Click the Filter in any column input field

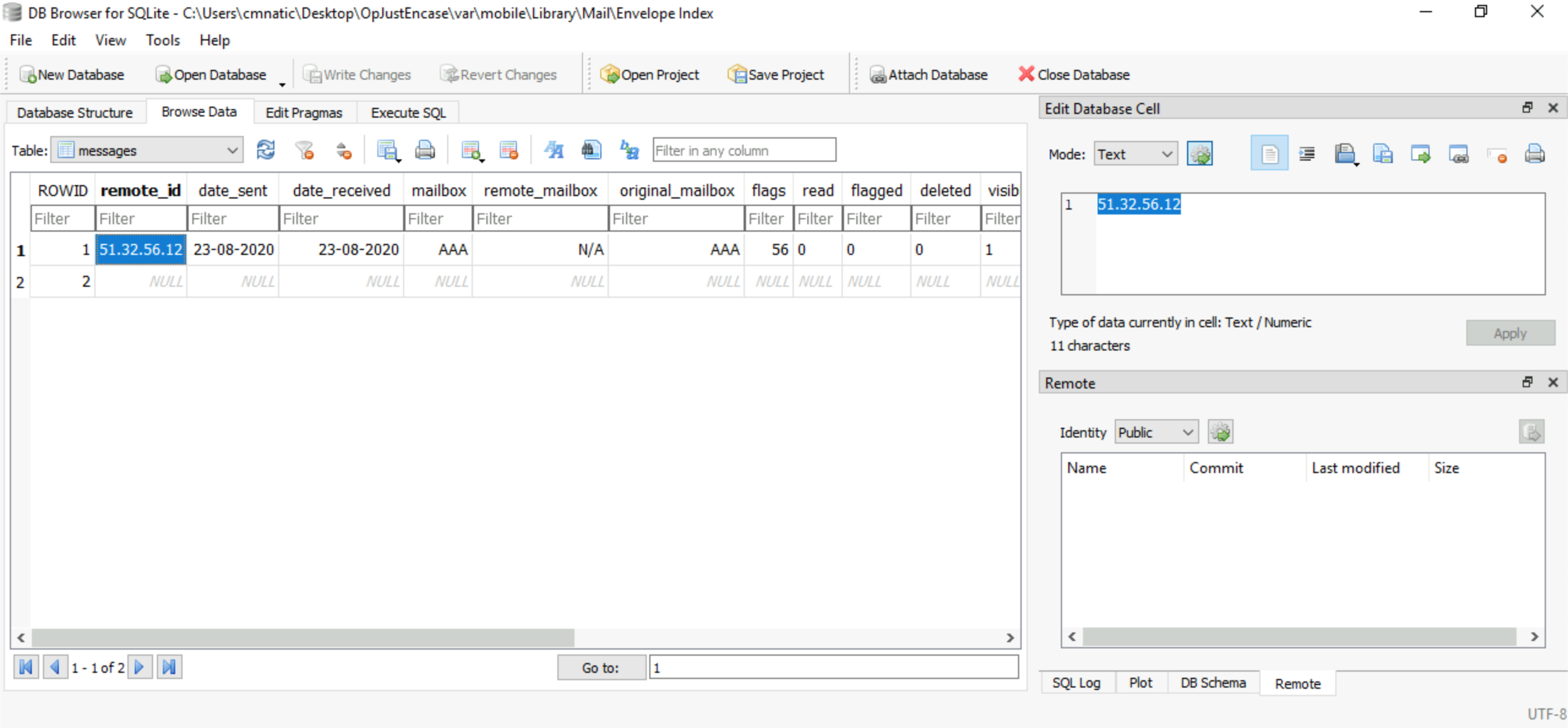[743, 151]
